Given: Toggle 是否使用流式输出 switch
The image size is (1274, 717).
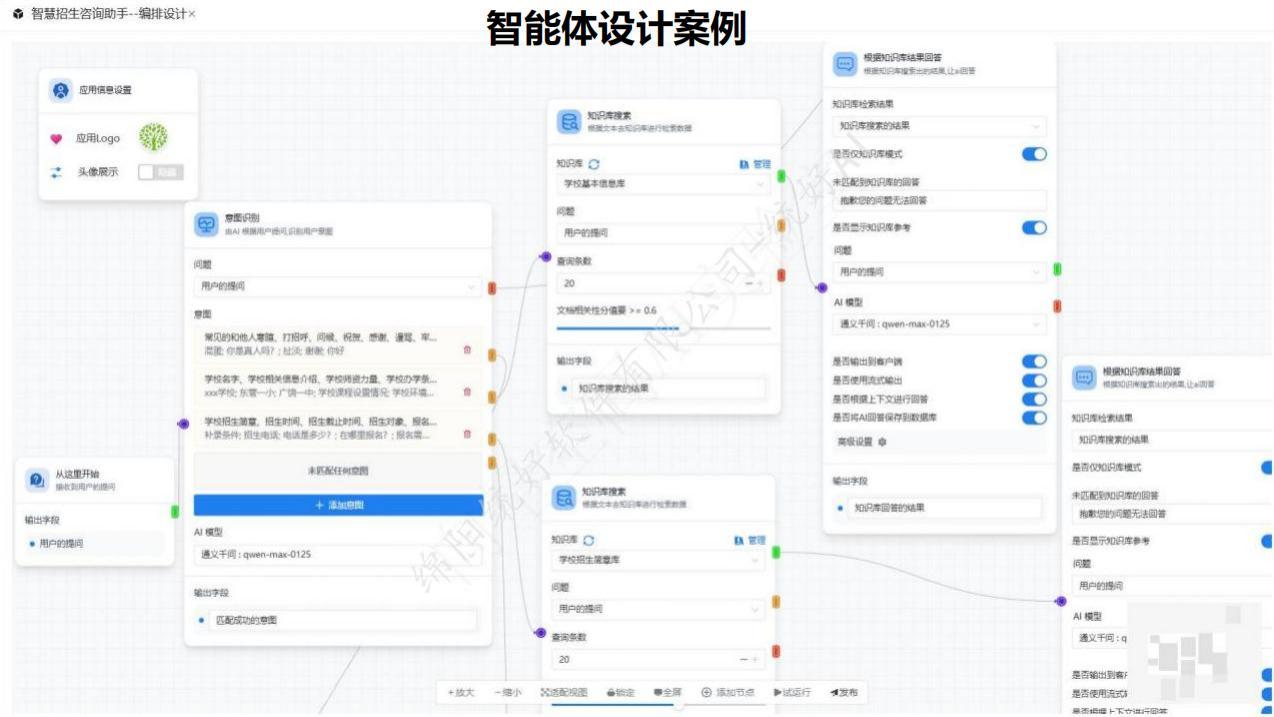Looking at the screenshot, I should (x=1034, y=380).
